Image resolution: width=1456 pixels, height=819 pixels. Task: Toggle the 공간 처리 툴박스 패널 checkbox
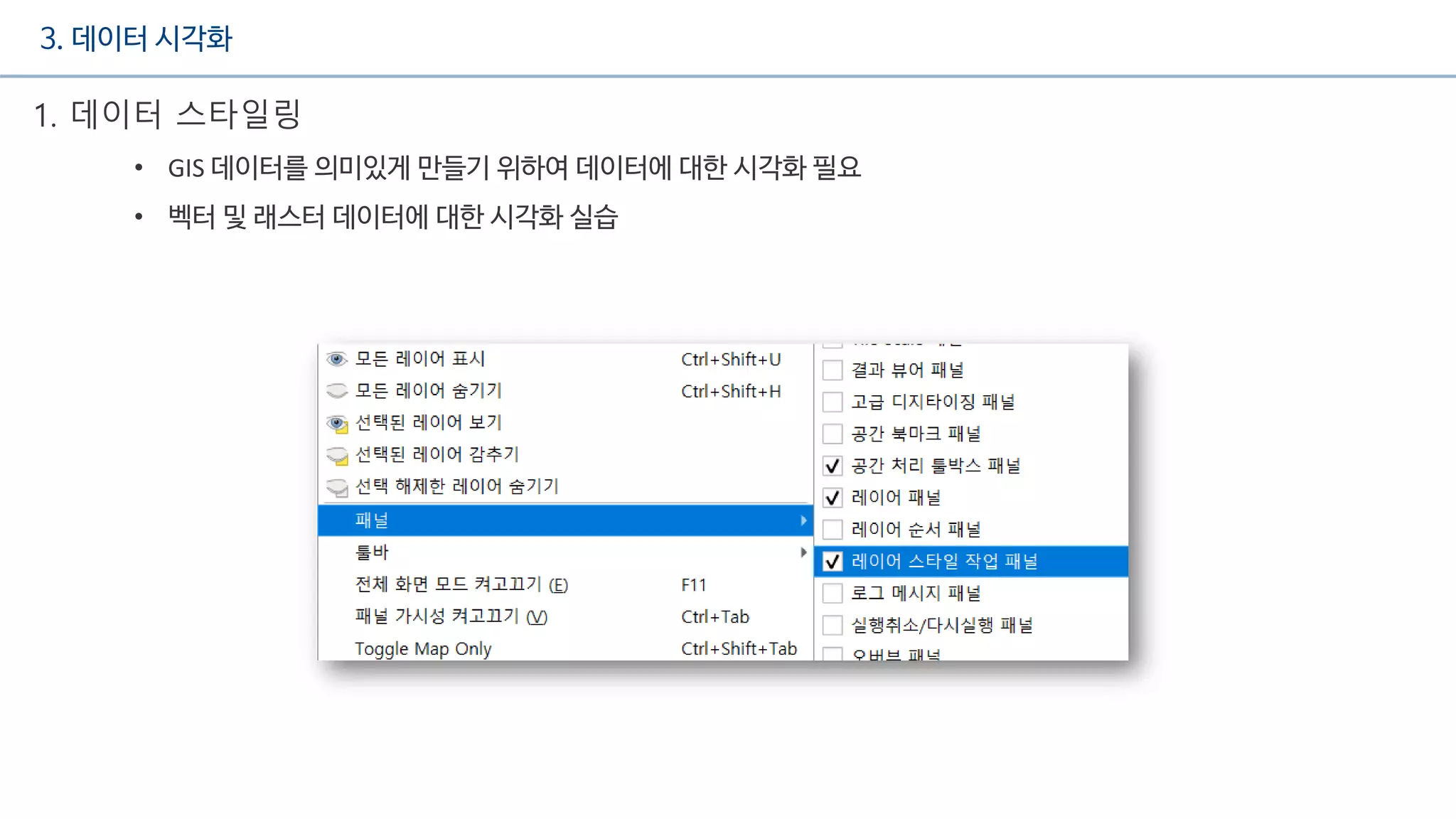coord(833,466)
